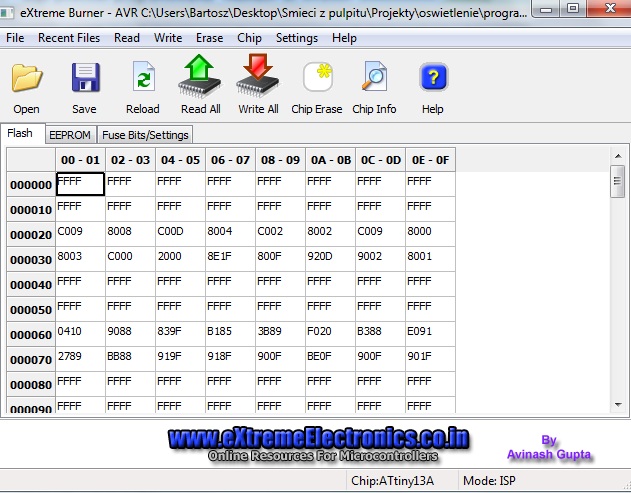Select row header 000000
Screen dimensions: 631x493
point(31,185)
